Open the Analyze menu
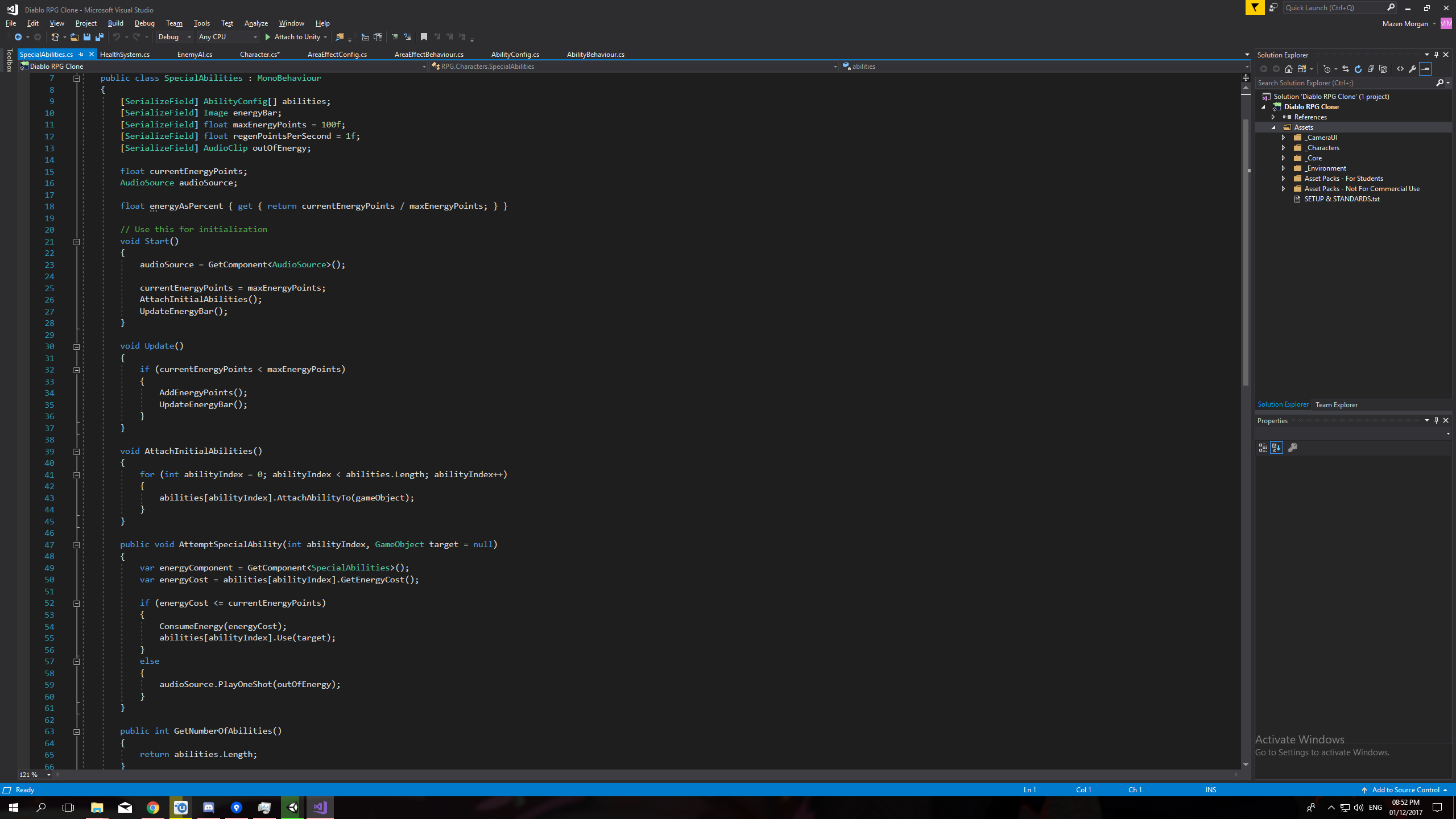1456x819 pixels. (256, 23)
